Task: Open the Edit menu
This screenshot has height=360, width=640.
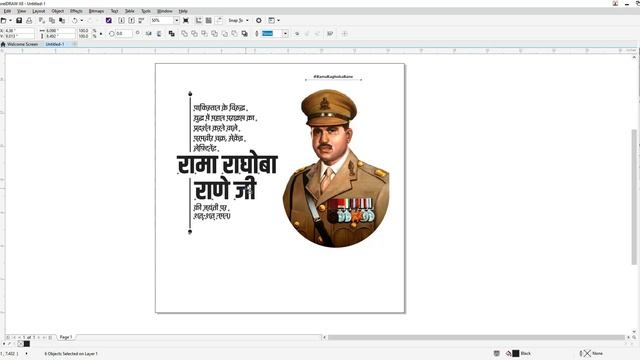Action: click(7, 11)
